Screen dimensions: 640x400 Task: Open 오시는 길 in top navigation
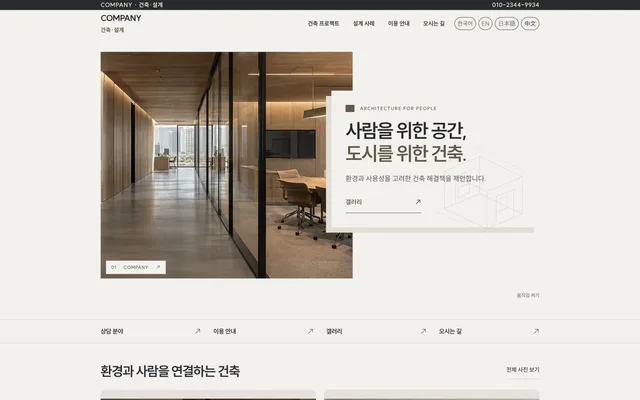(x=433, y=24)
